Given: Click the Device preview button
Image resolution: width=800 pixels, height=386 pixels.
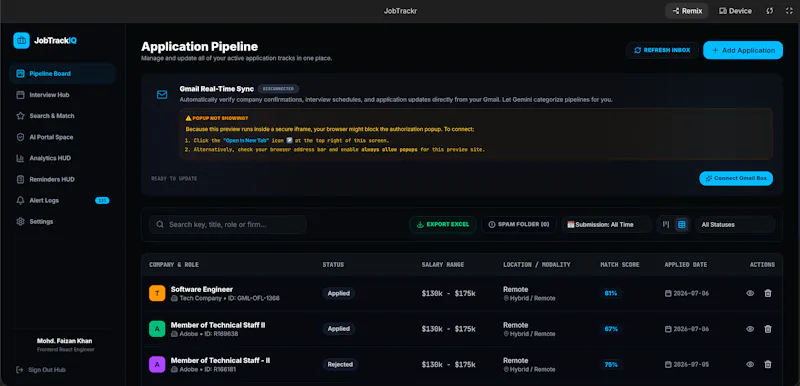Looking at the screenshot, I should click(x=735, y=11).
